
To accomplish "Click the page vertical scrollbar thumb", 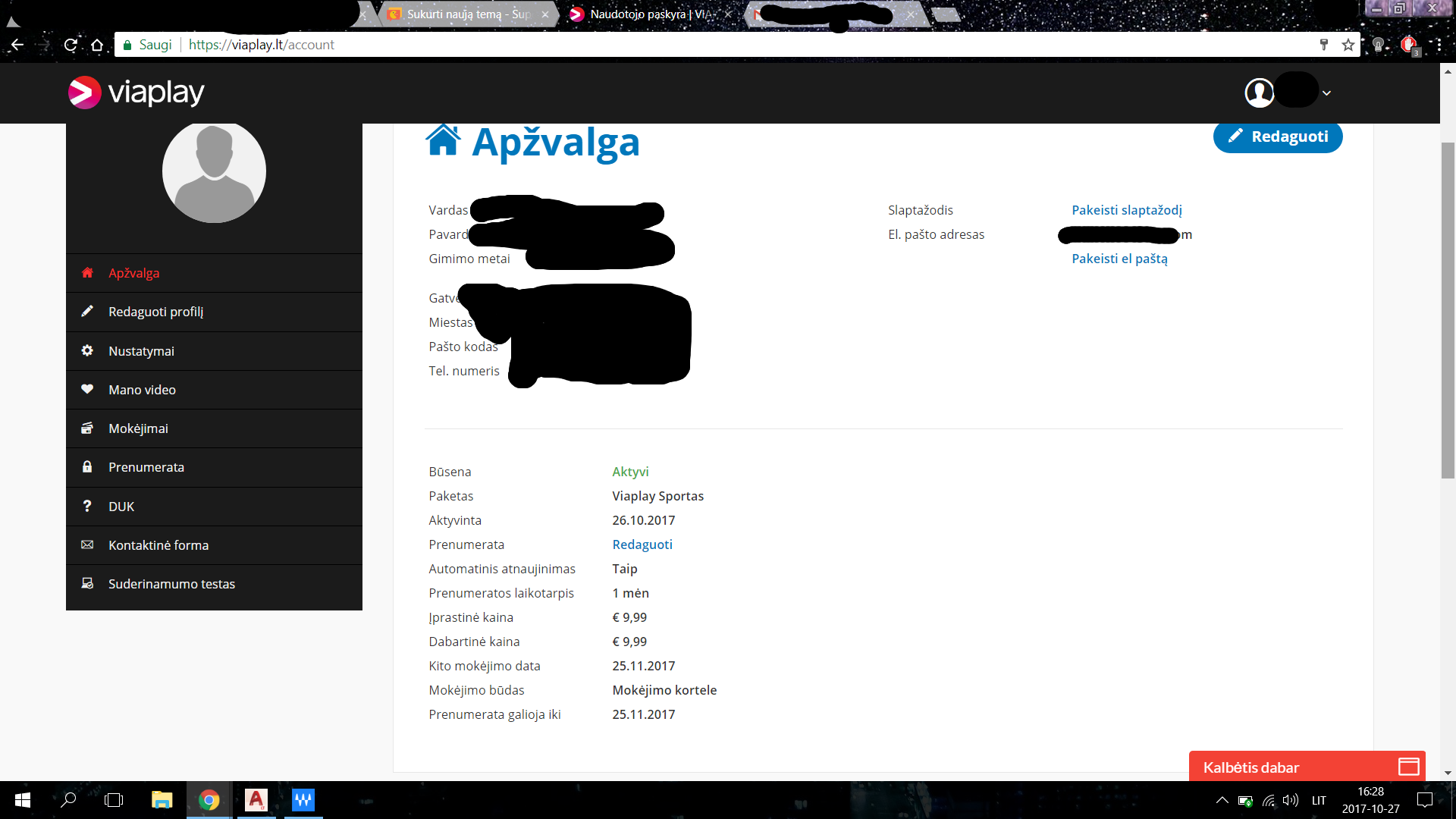I will pyautogui.click(x=1448, y=311).
